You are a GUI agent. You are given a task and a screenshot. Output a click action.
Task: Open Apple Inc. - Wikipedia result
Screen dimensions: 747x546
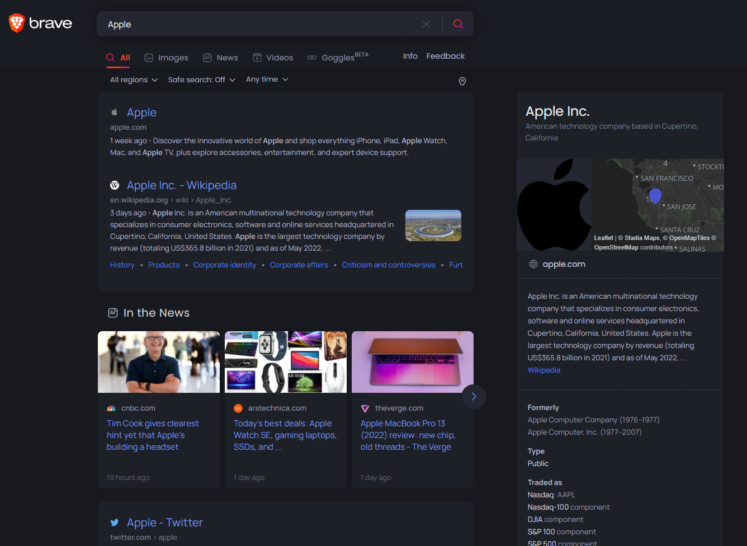(182, 185)
